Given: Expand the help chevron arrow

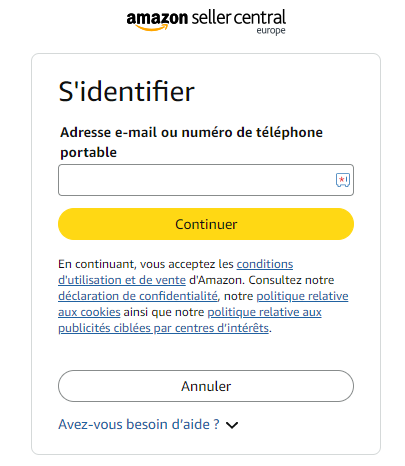Looking at the screenshot, I should coord(232,425).
